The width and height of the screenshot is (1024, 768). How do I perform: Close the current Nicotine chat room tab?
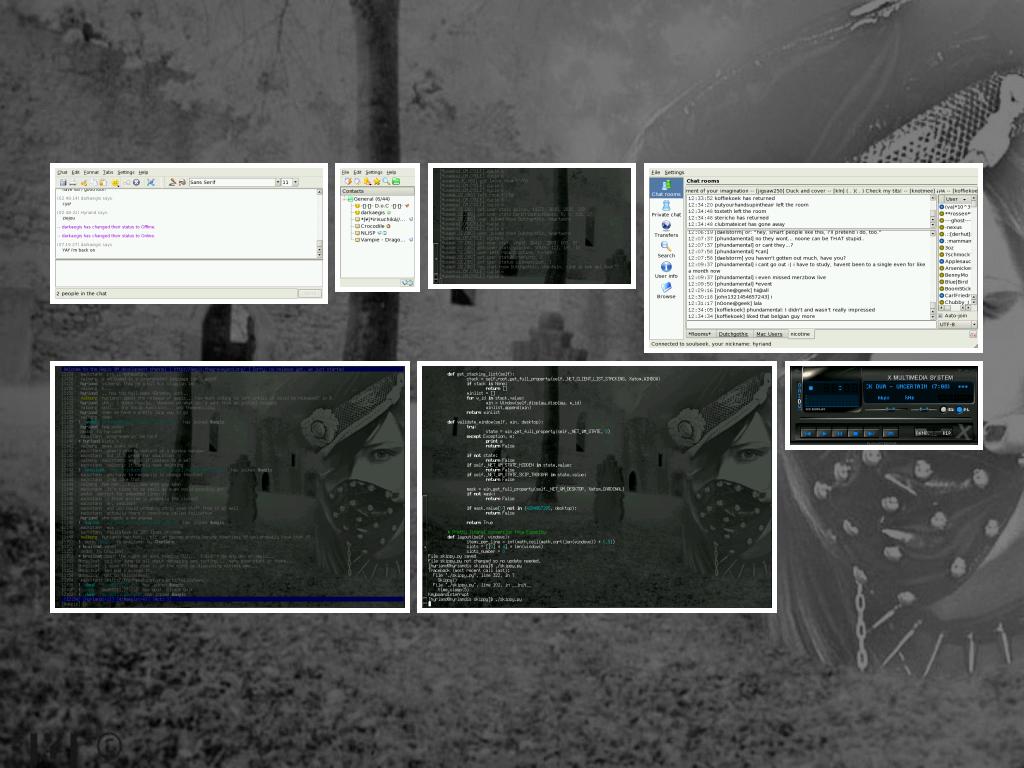(x=973, y=334)
